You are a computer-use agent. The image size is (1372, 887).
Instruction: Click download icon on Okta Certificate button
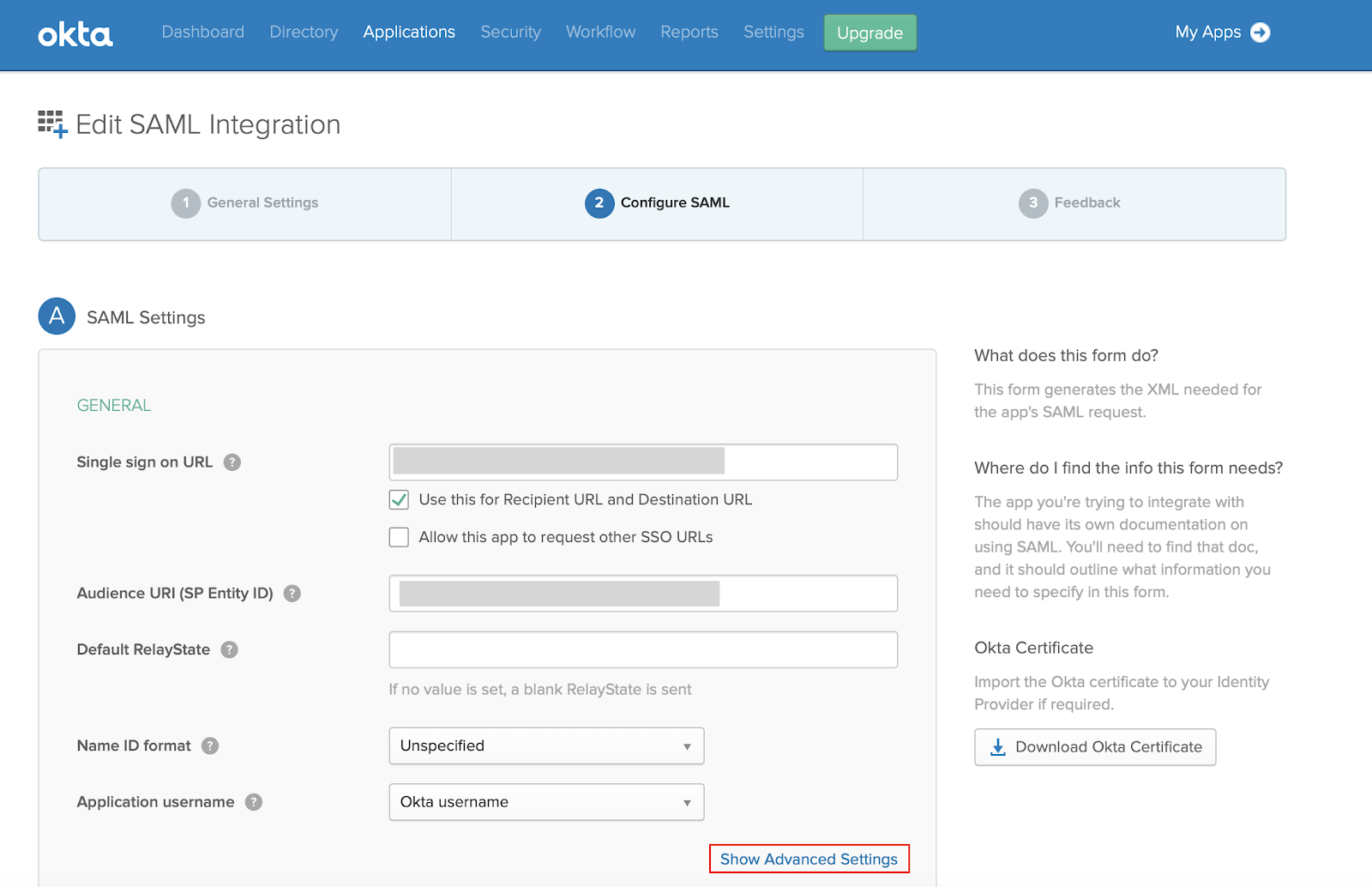pos(997,747)
